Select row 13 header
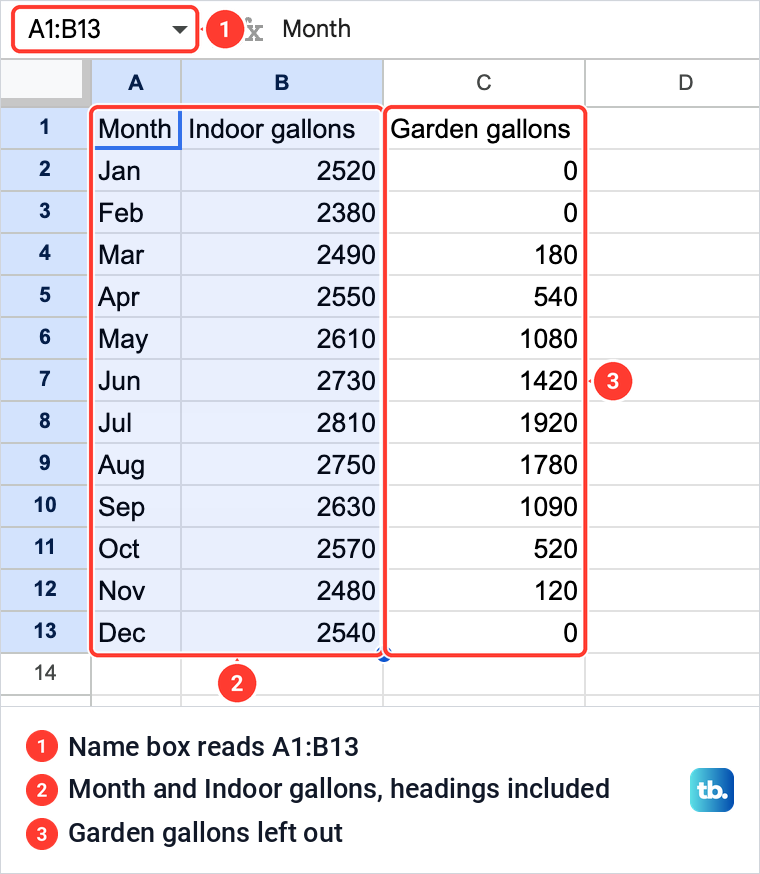The width and height of the screenshot is (760, 874). click(45, 632)
